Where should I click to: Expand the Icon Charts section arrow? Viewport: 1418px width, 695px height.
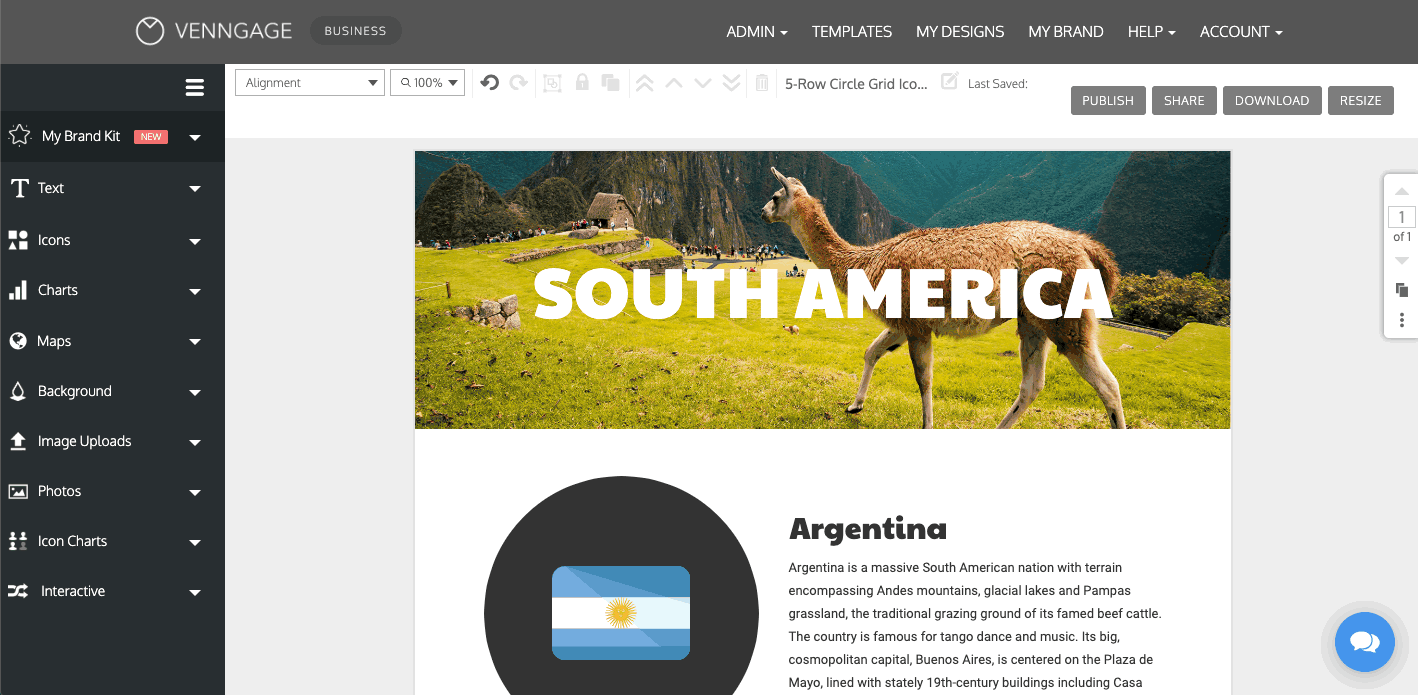click(x=195, y=542)
